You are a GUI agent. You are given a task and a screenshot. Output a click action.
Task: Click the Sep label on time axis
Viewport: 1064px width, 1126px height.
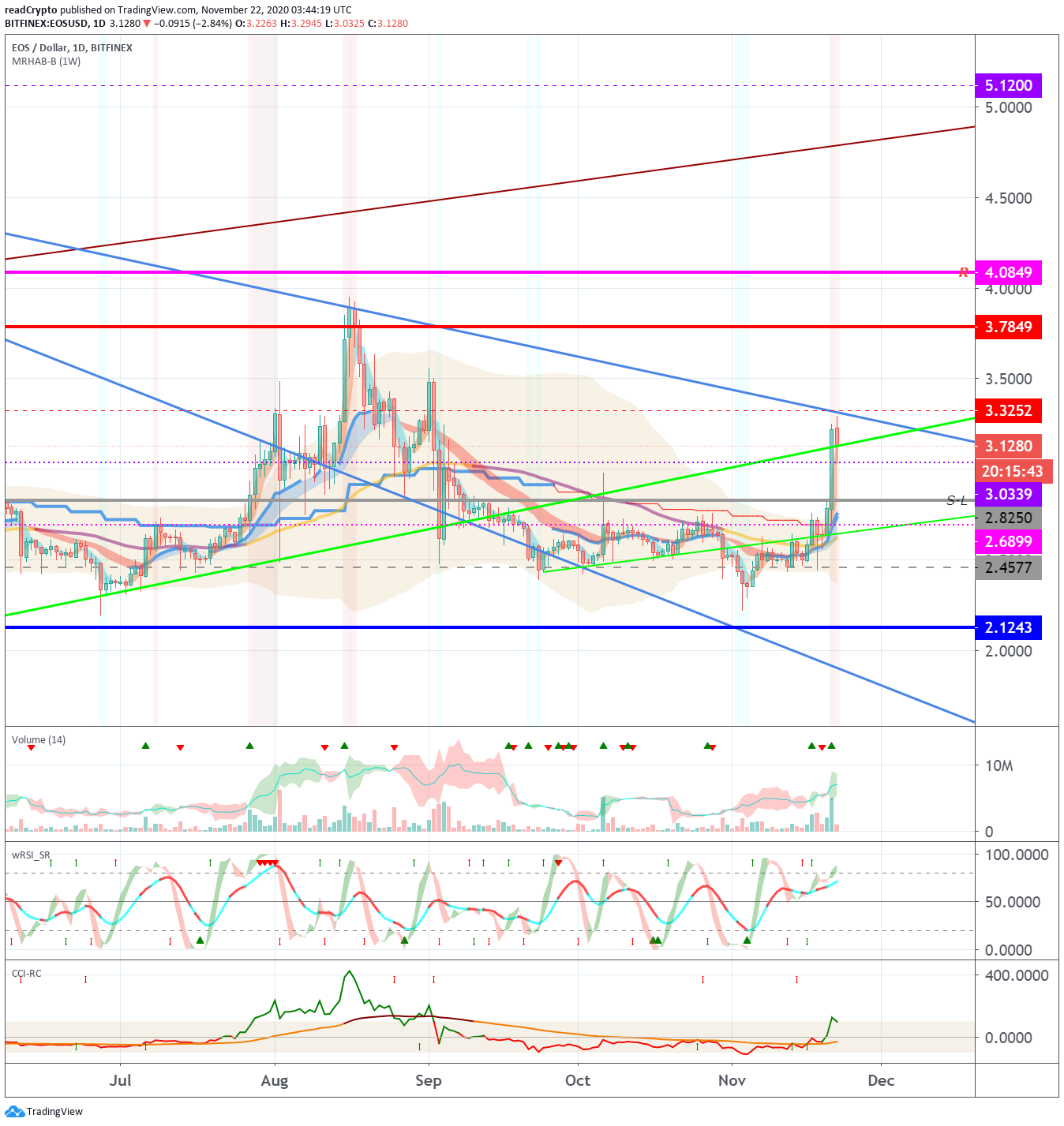[x=429, y=1080]
